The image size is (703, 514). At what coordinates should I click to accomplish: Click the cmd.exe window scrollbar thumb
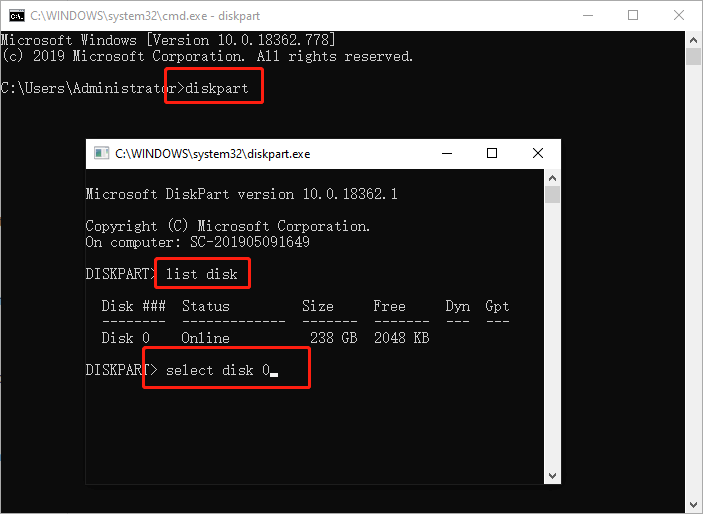[693, 56]
